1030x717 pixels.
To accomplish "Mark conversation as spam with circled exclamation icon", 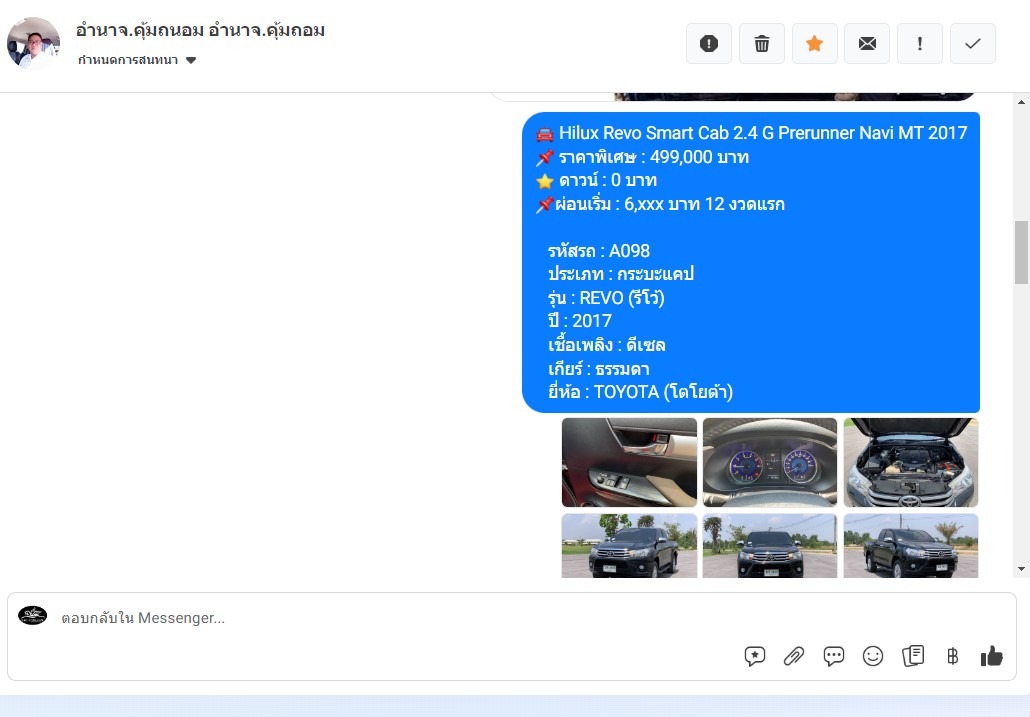I will [x=709, y=44].
